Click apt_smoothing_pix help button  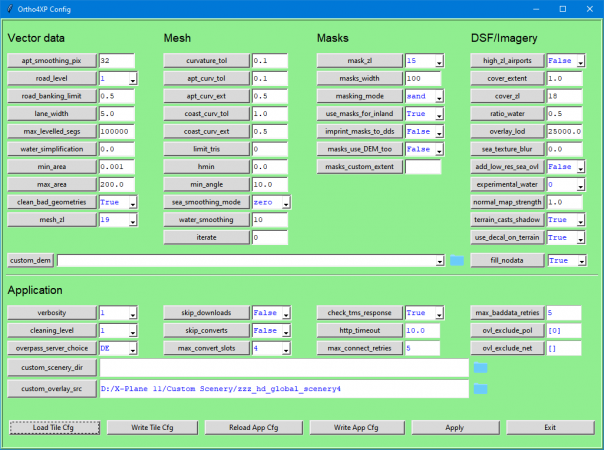click(x=52, y=61)
